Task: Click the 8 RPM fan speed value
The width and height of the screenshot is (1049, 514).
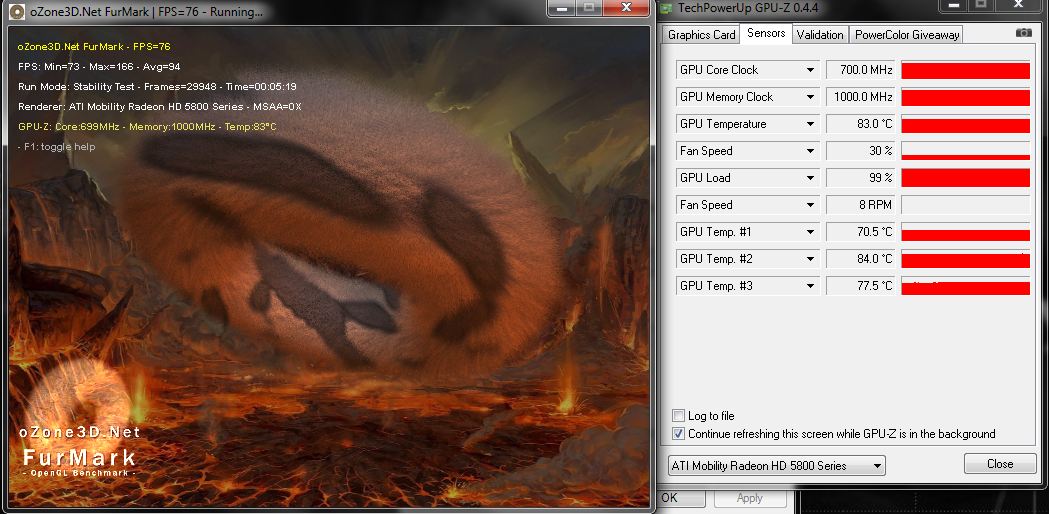Action: coord(860,205)
